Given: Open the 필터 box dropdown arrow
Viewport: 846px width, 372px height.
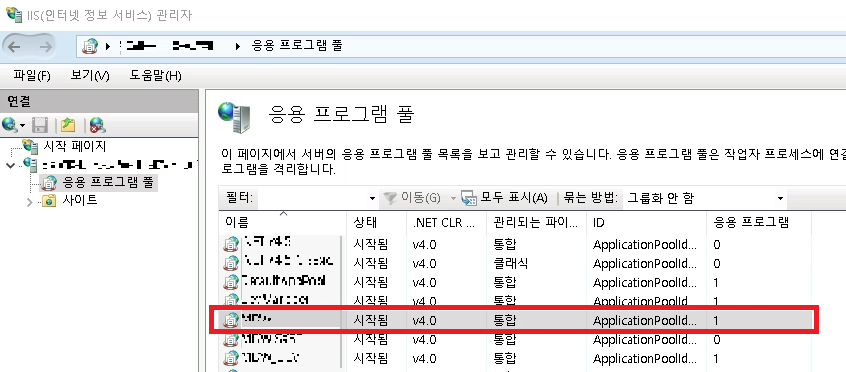Looking at the screenshot, I should pyautogui.click(x=372, y=198).
